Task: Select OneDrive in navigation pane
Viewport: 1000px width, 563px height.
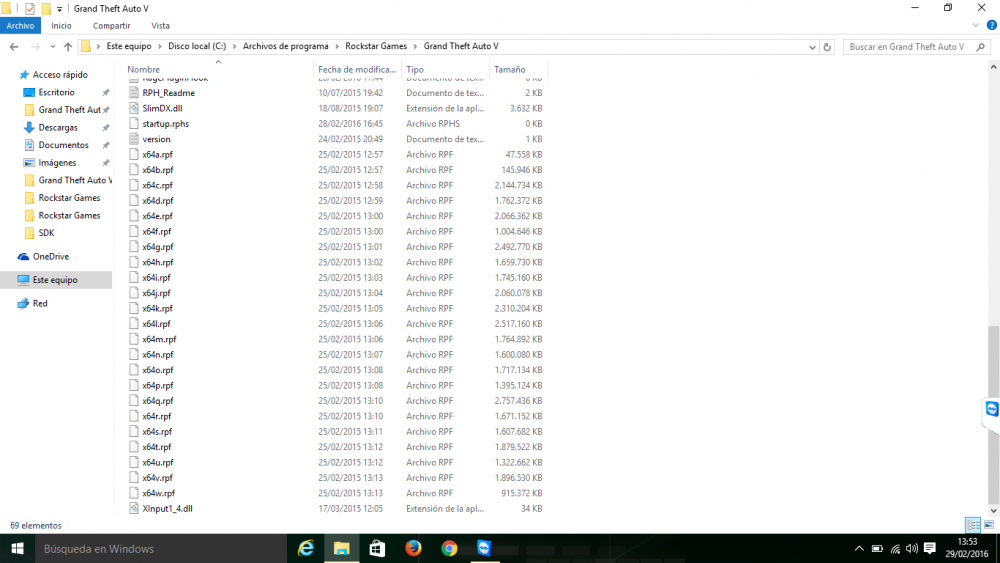Action: click(x=50, y=256)
